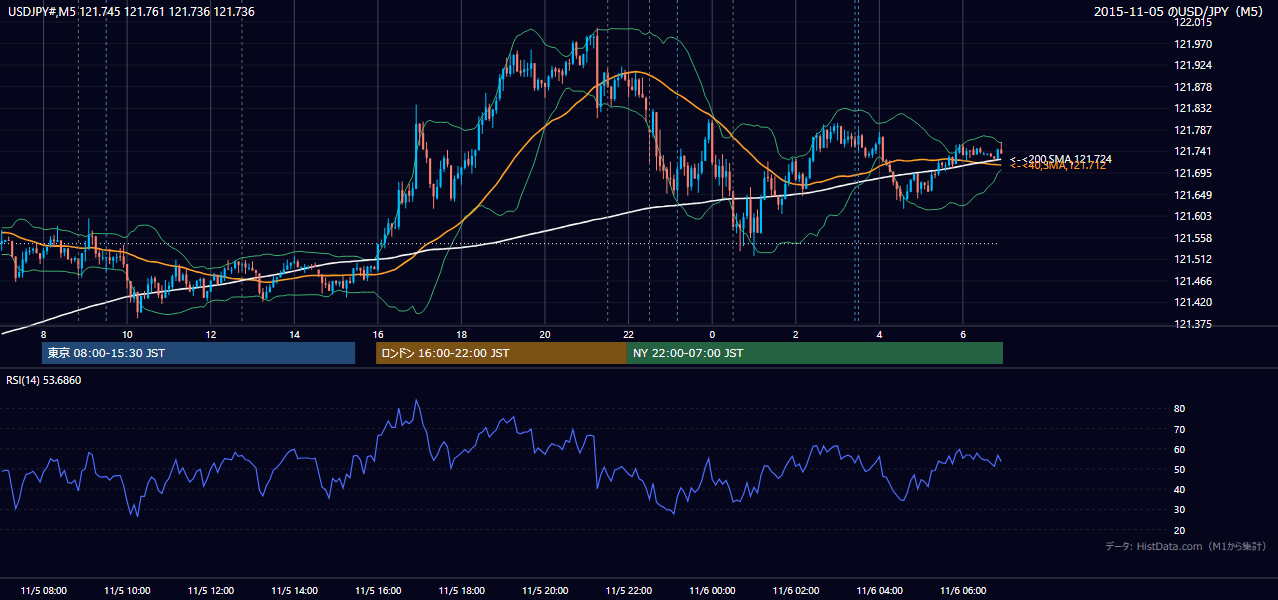Click hour label 6 under the price chart
Image resolution: width=1278 pixels, height=600 pixels.
962,334
